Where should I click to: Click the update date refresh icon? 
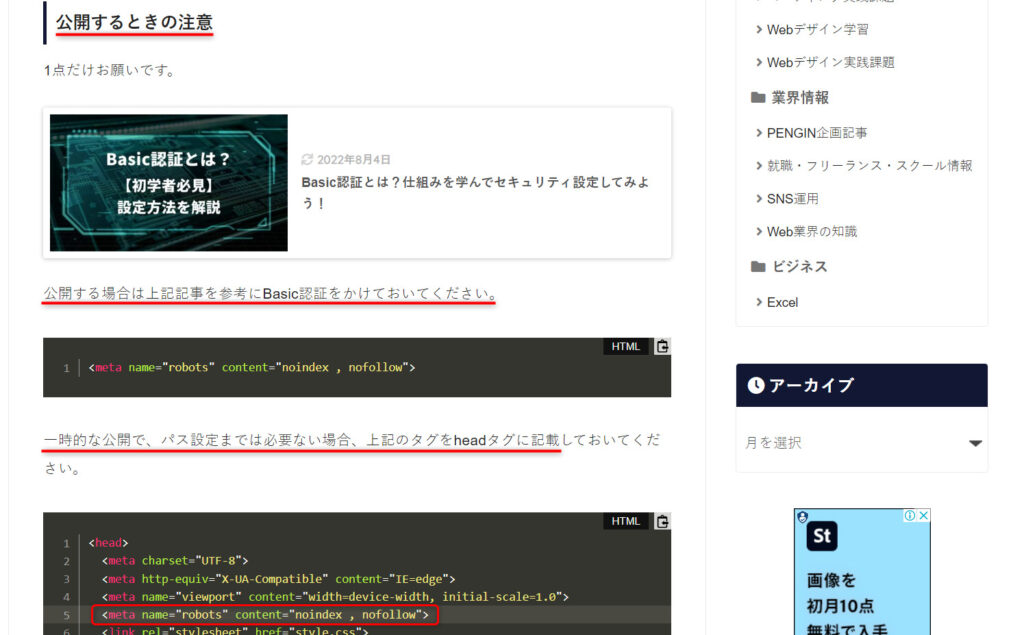307,159
